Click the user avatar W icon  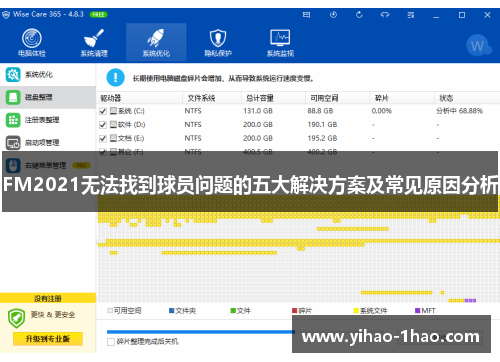[479, 46]
